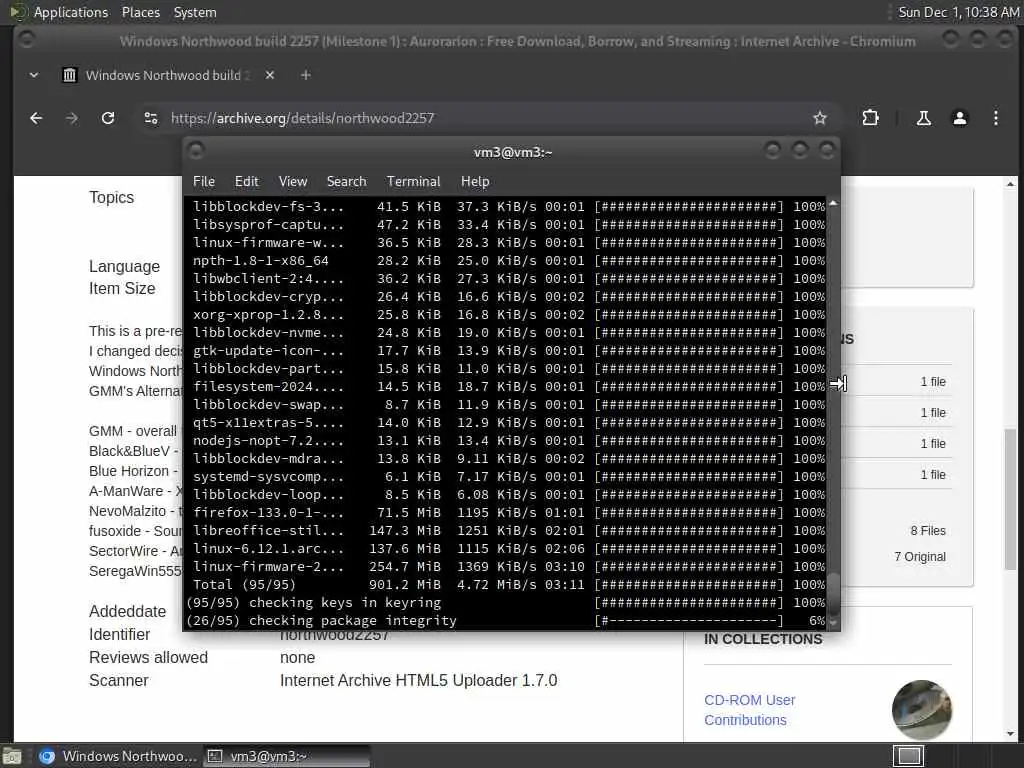This screenshot has height=768, width=1024.
Task: Click the 'checking package integrity' progress line
Action: coord(506,620)
